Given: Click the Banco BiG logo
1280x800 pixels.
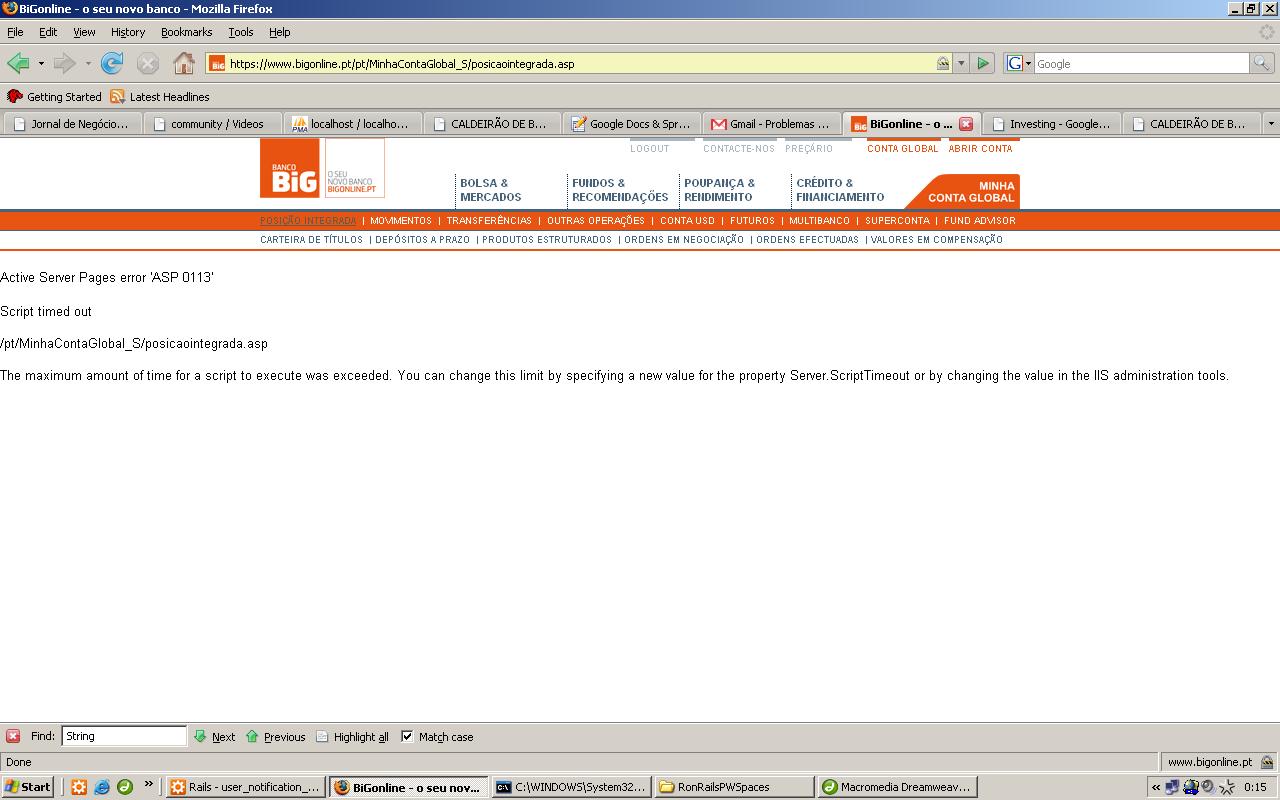Looking at the screenshot, I should [290, 168].
